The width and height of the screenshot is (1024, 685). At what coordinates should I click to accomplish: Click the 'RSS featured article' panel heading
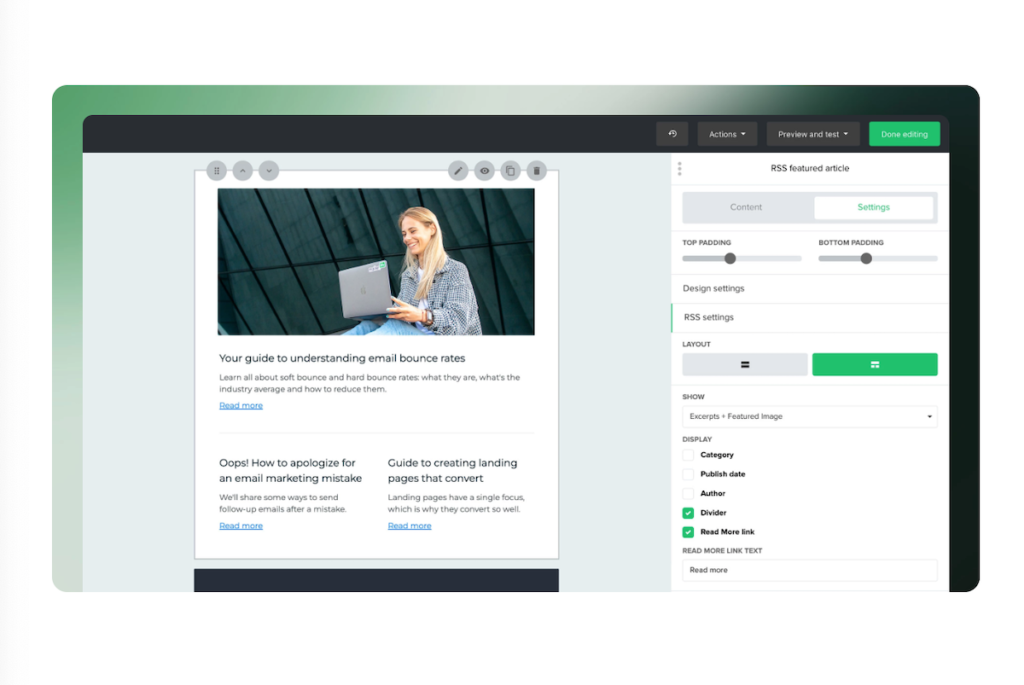[x=810, y=168]
